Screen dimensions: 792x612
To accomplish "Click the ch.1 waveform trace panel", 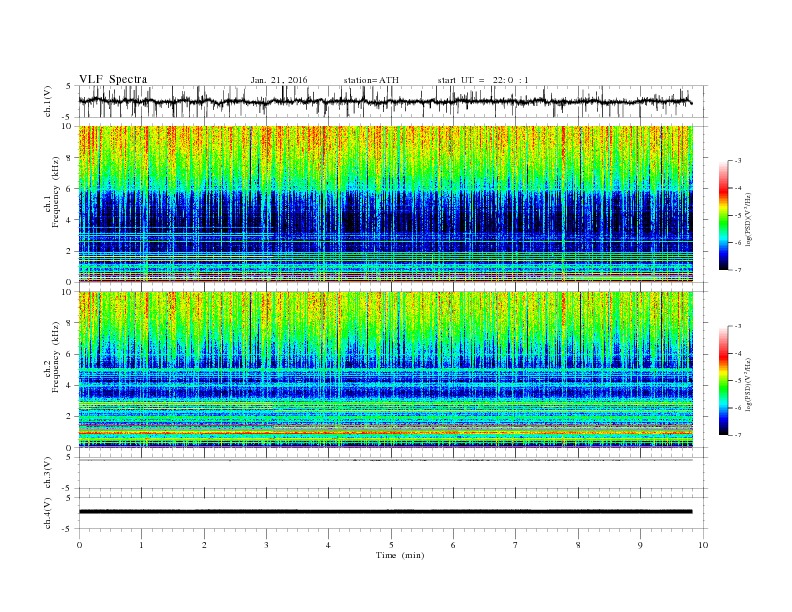I will tap(392, 101).
